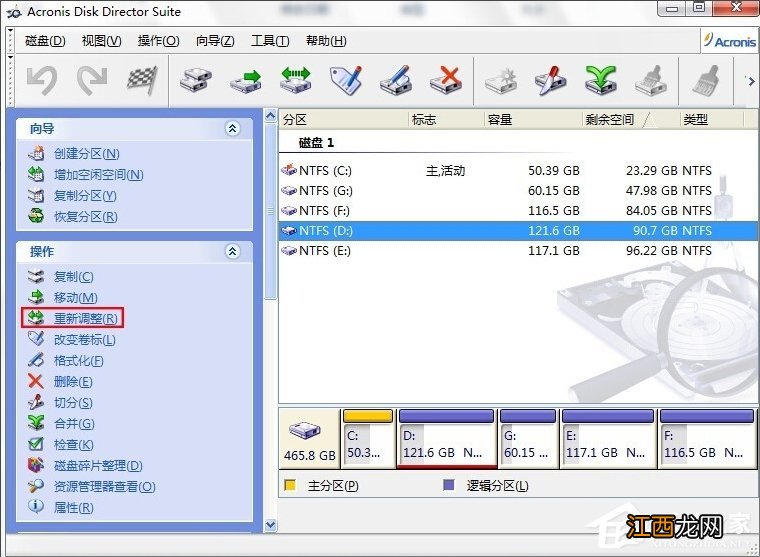Open the 工具(T) menu
The image size is (760, 557).
point(270,41)
